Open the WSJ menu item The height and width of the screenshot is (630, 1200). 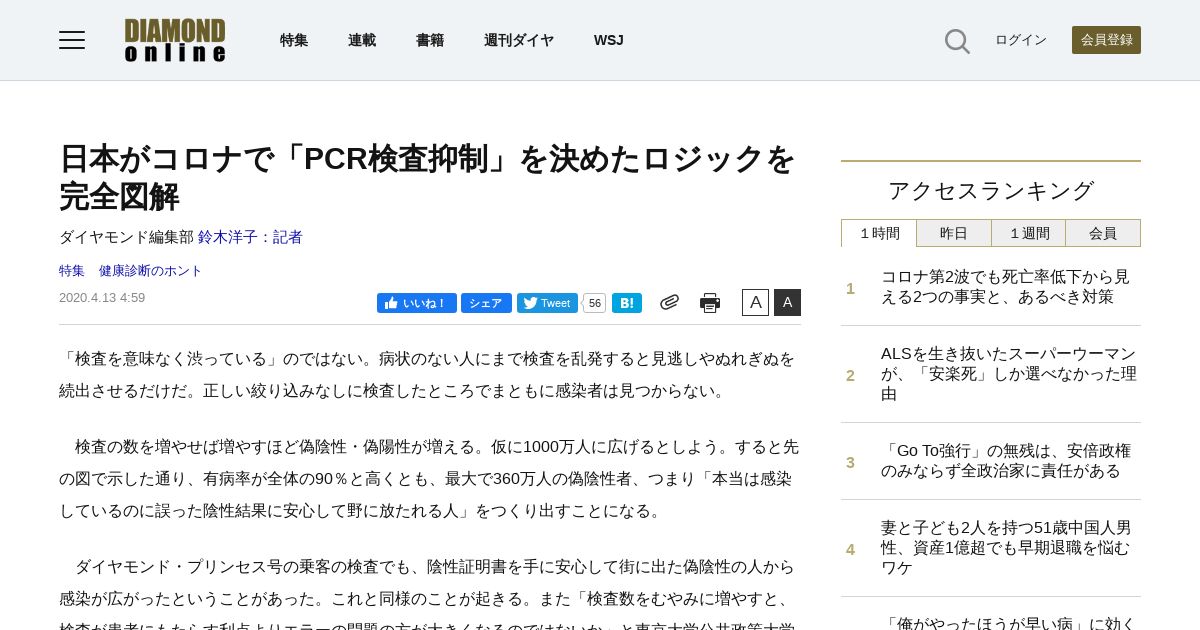[608, 40]
